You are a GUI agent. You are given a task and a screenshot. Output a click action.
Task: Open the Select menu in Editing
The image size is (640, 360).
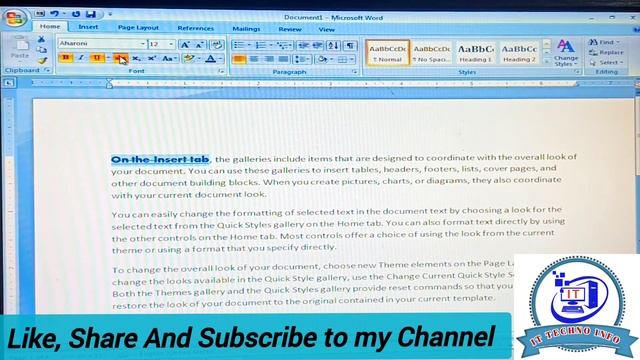pos(607,62)
